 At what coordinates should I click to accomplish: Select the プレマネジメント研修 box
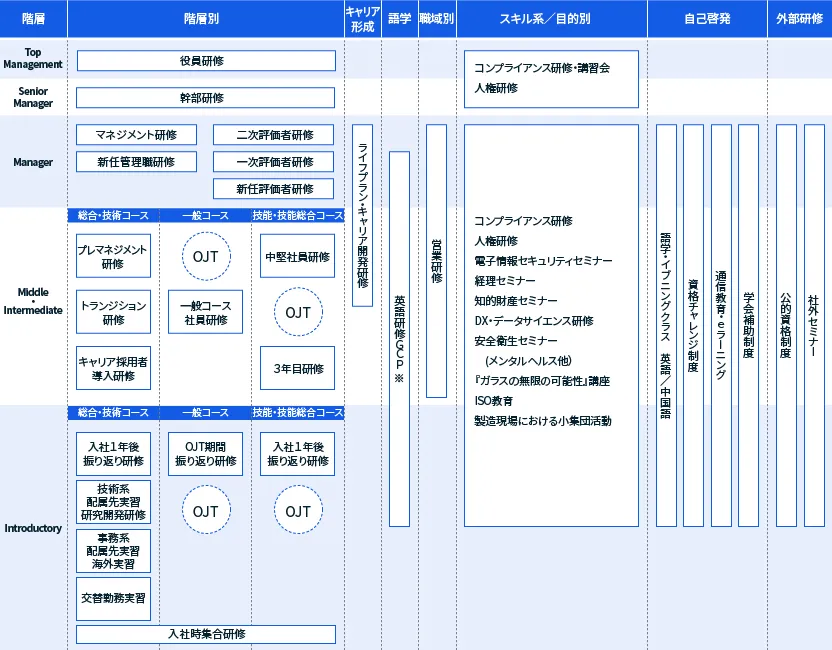coord(113,256)
